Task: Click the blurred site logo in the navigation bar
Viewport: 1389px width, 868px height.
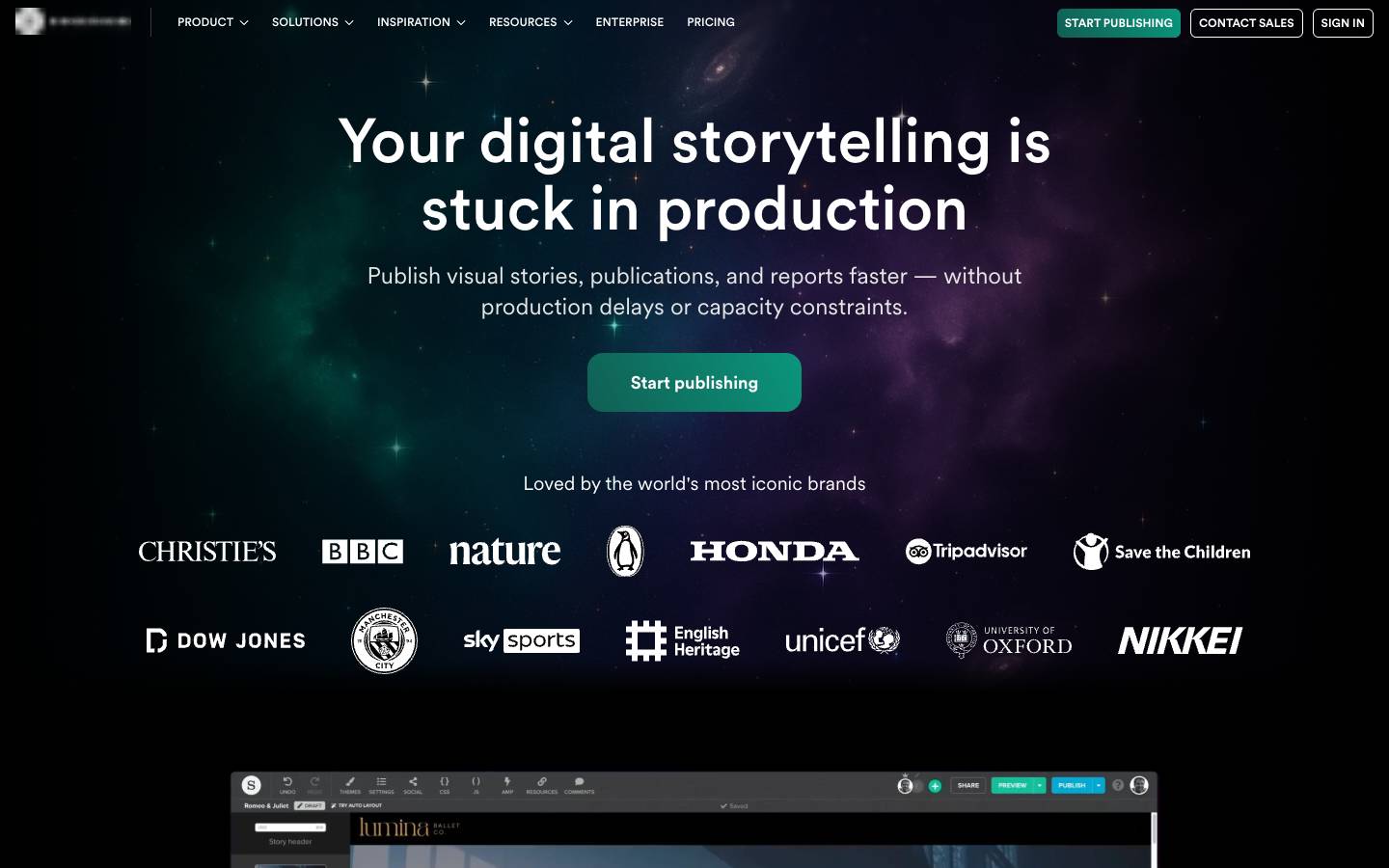Action: pos(73,21)
